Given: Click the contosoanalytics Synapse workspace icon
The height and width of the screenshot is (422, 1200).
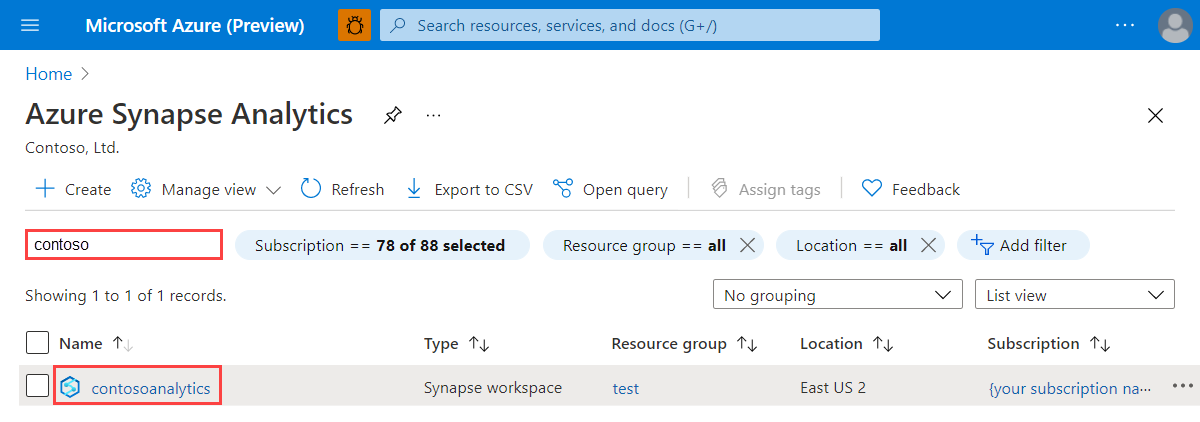Looking at the screenshot, I should click(x=70, y=388).
